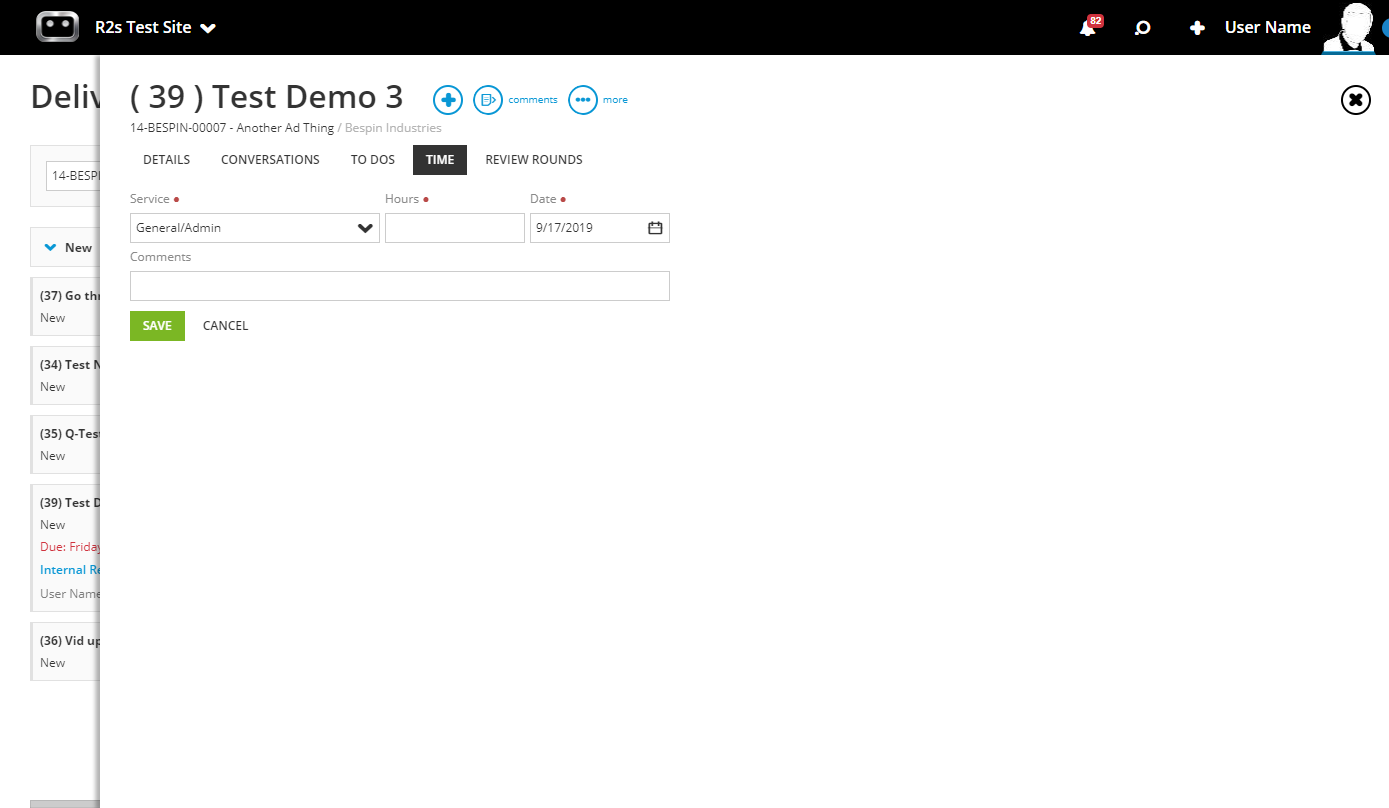Viewport: 1389px width, 808px height.
Task: Select the Time tab
Action: pos(440,160)
